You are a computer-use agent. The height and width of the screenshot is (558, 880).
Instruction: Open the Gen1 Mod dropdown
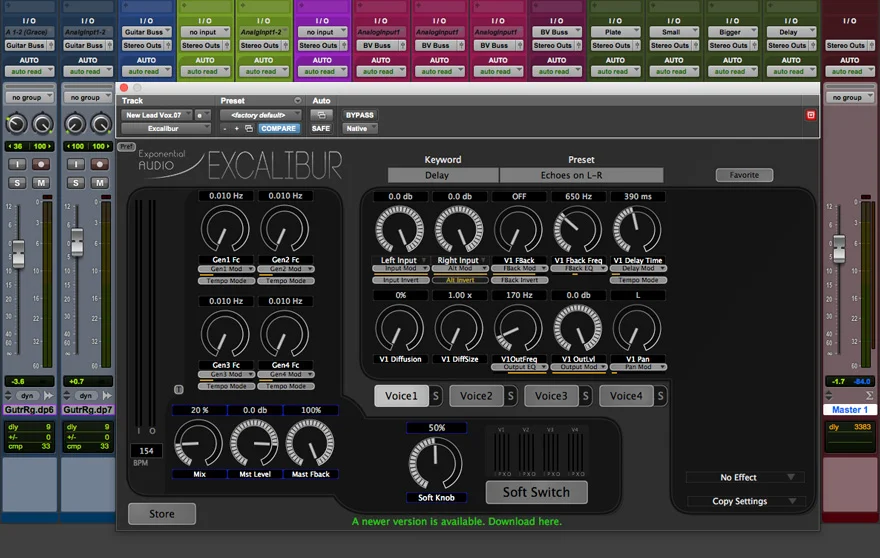click(226, 269)
